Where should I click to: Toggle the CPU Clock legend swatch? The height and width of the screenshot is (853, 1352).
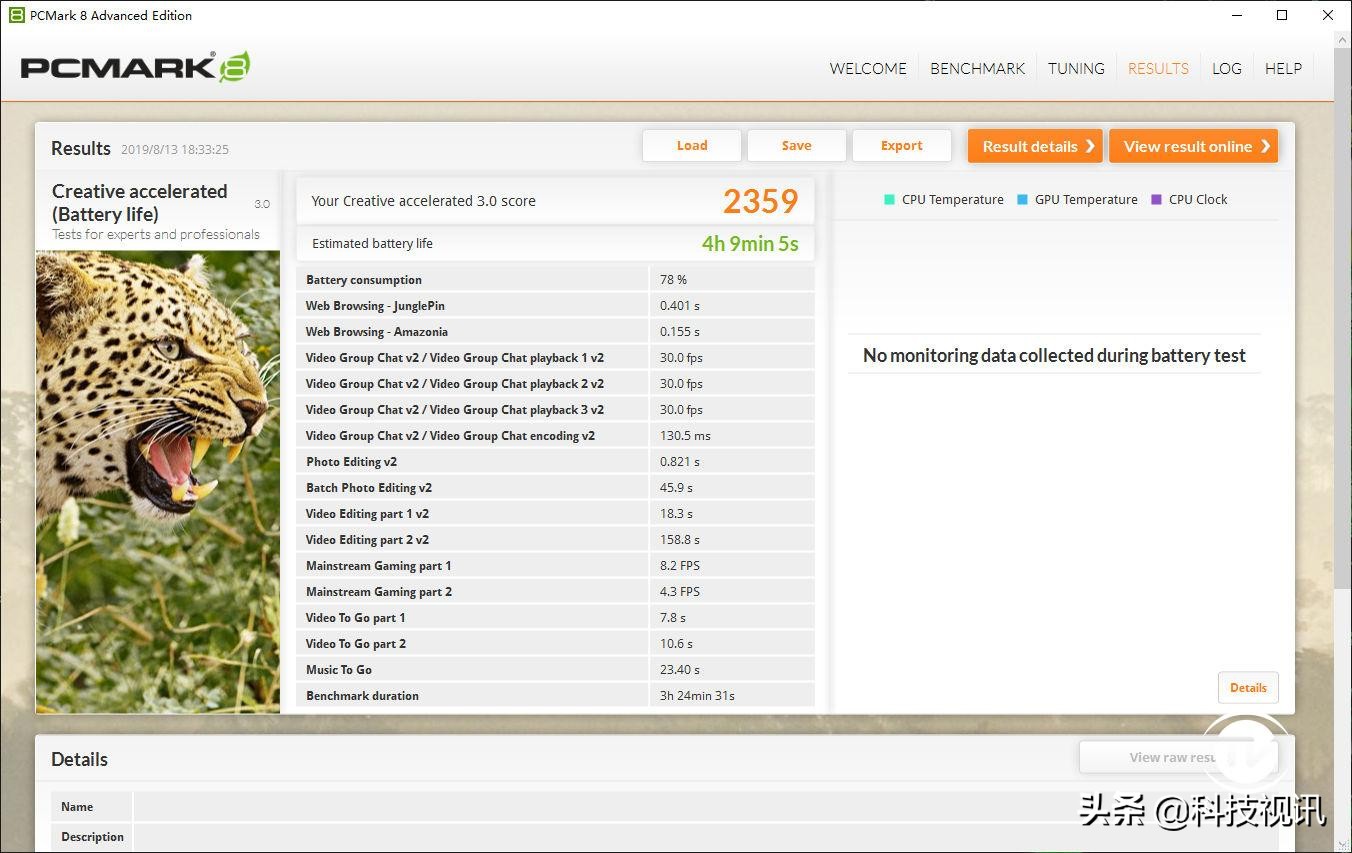coord(1156,199)
